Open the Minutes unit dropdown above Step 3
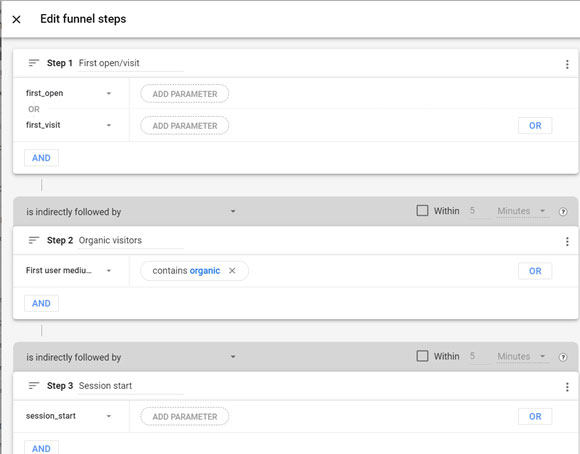This screenshot has height=454, width=580. pyautogui.click(x=522, y=357)
